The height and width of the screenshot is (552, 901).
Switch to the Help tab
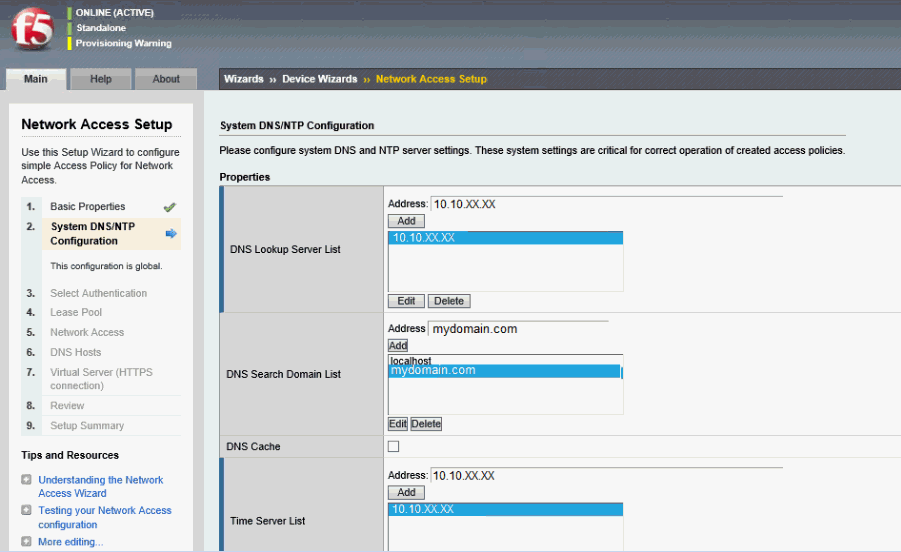click(x=101, y=79)
